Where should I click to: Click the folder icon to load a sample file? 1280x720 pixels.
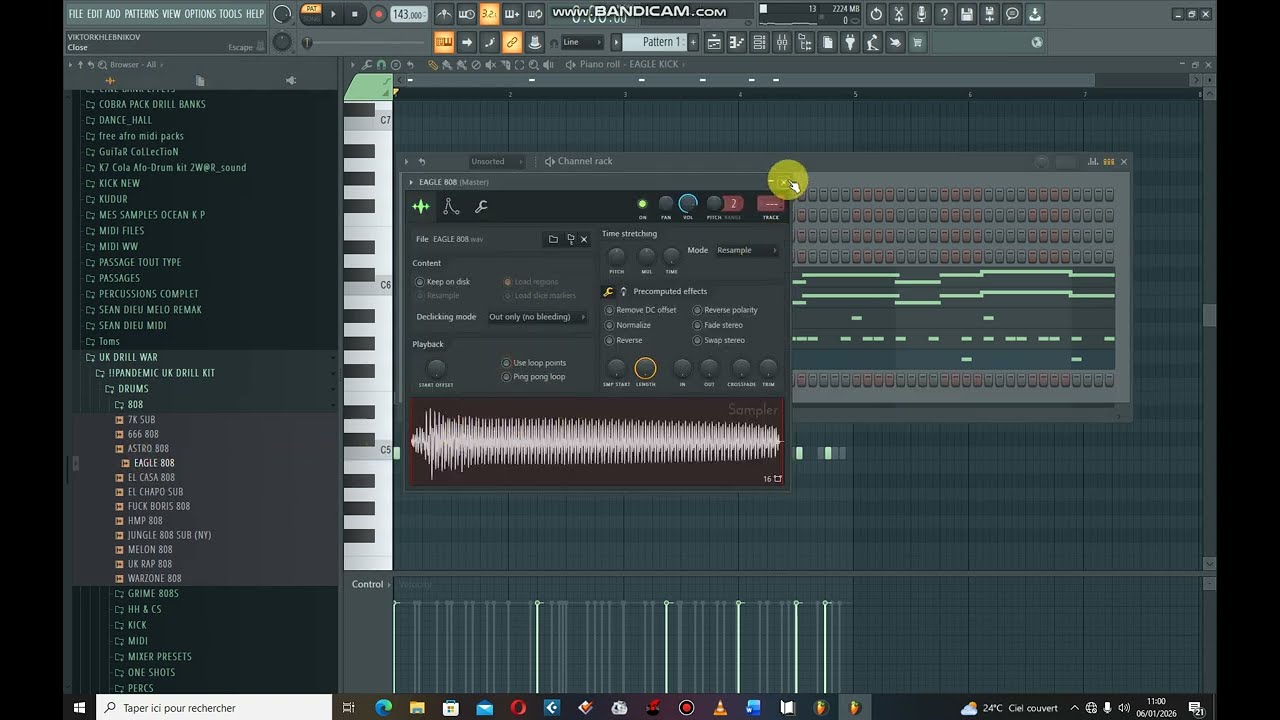(x=552, y=239)
